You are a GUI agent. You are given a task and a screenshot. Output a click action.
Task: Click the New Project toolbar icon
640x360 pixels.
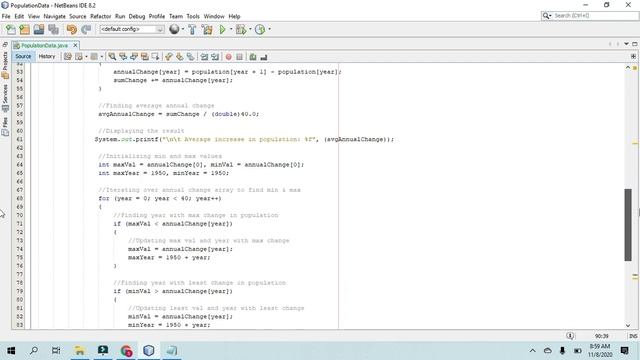click(24, 29)
